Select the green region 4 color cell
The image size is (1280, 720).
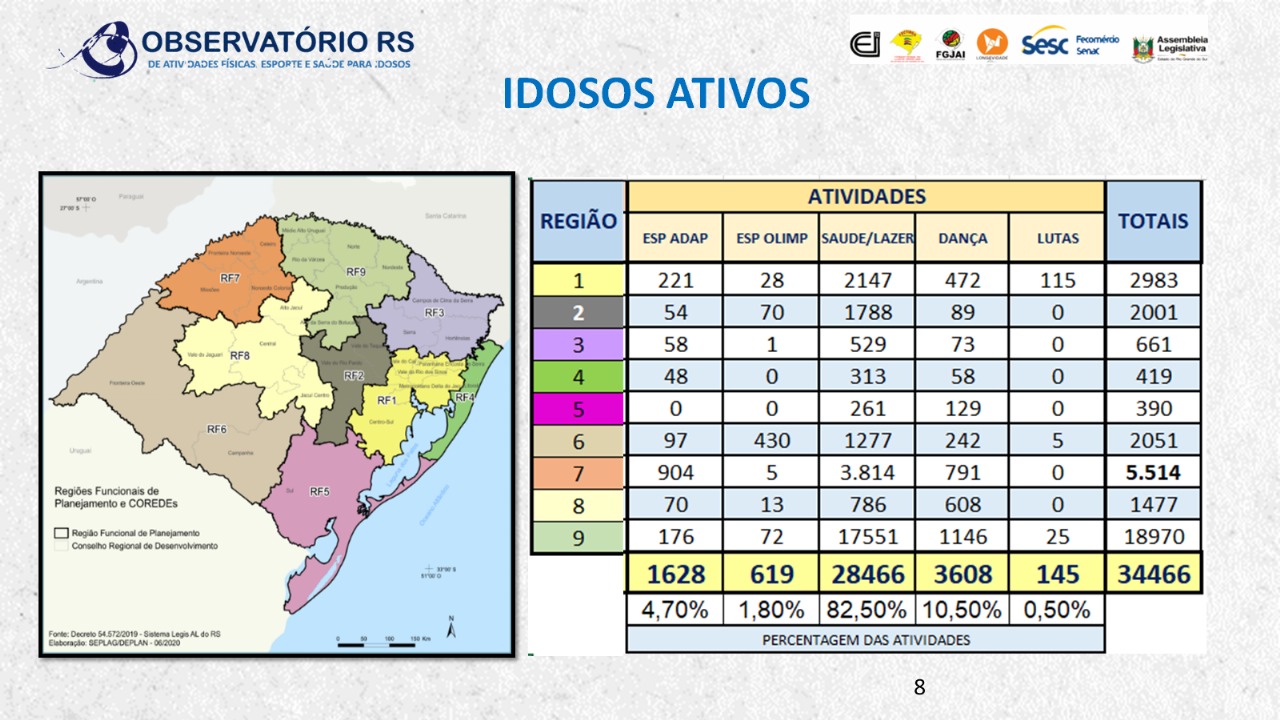coord(577,376)
